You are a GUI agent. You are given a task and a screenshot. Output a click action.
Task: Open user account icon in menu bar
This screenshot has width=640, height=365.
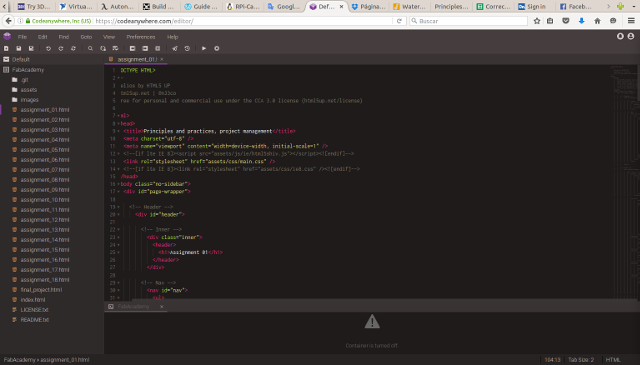[x=631, y=36]
